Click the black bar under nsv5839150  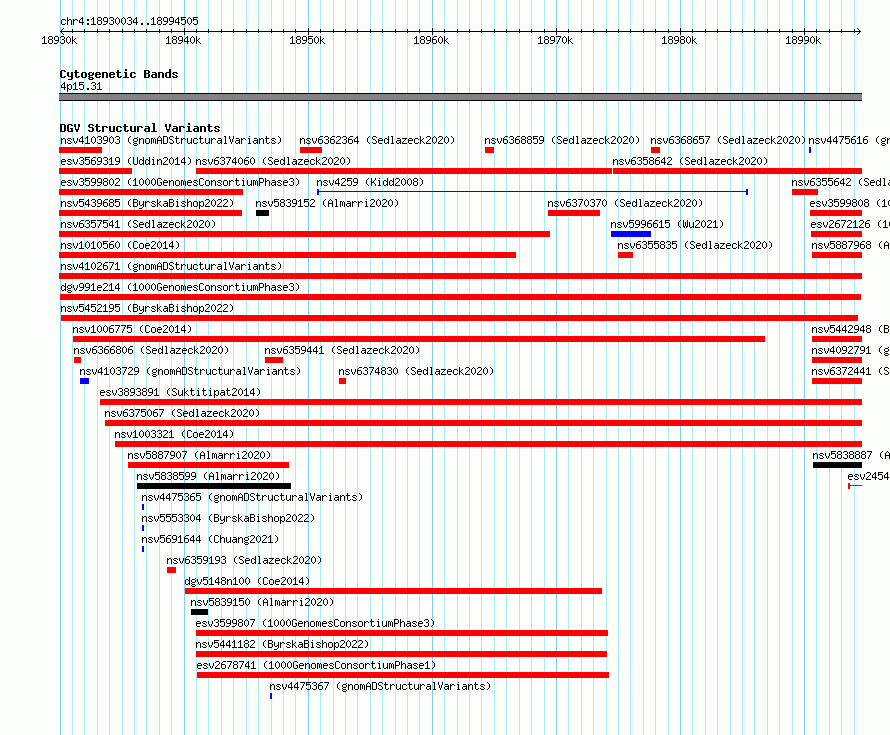[199, 612]
